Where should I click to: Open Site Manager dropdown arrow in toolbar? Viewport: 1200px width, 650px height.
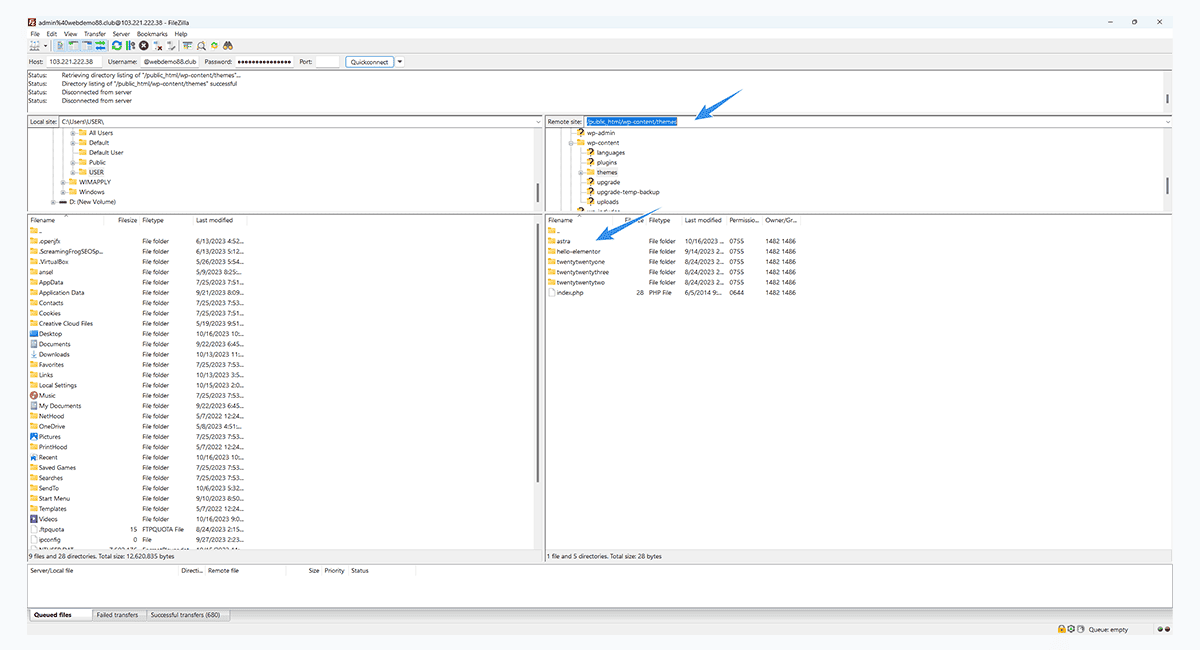coord(46,46)
